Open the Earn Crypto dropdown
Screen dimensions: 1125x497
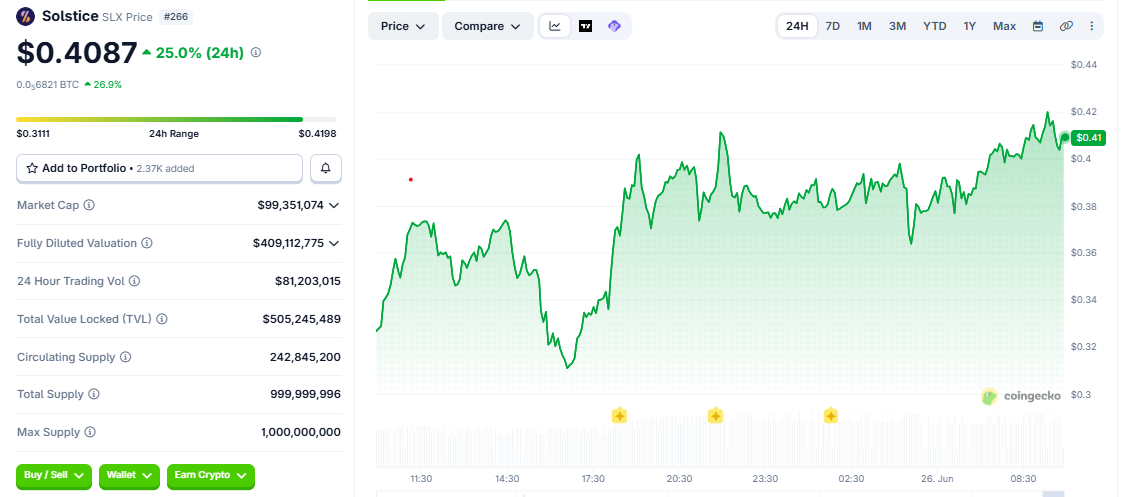[x=211, y=475]
